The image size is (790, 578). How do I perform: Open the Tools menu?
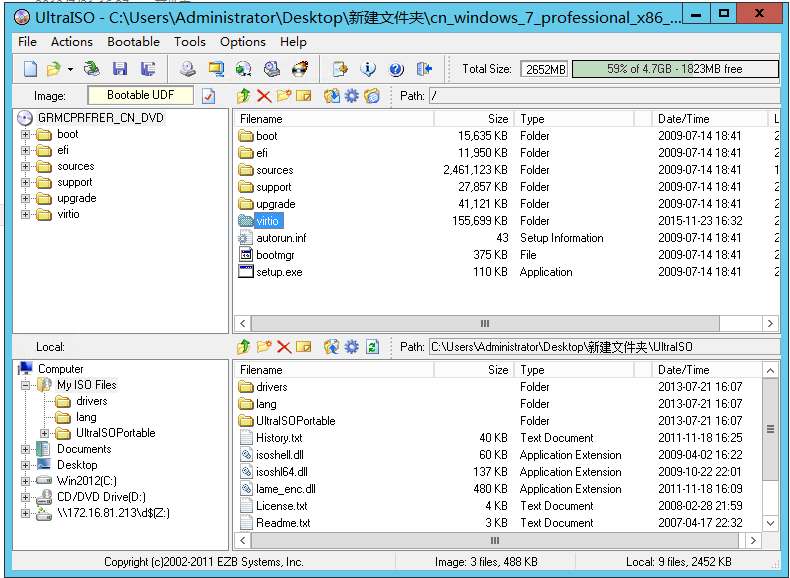[190, 42]
